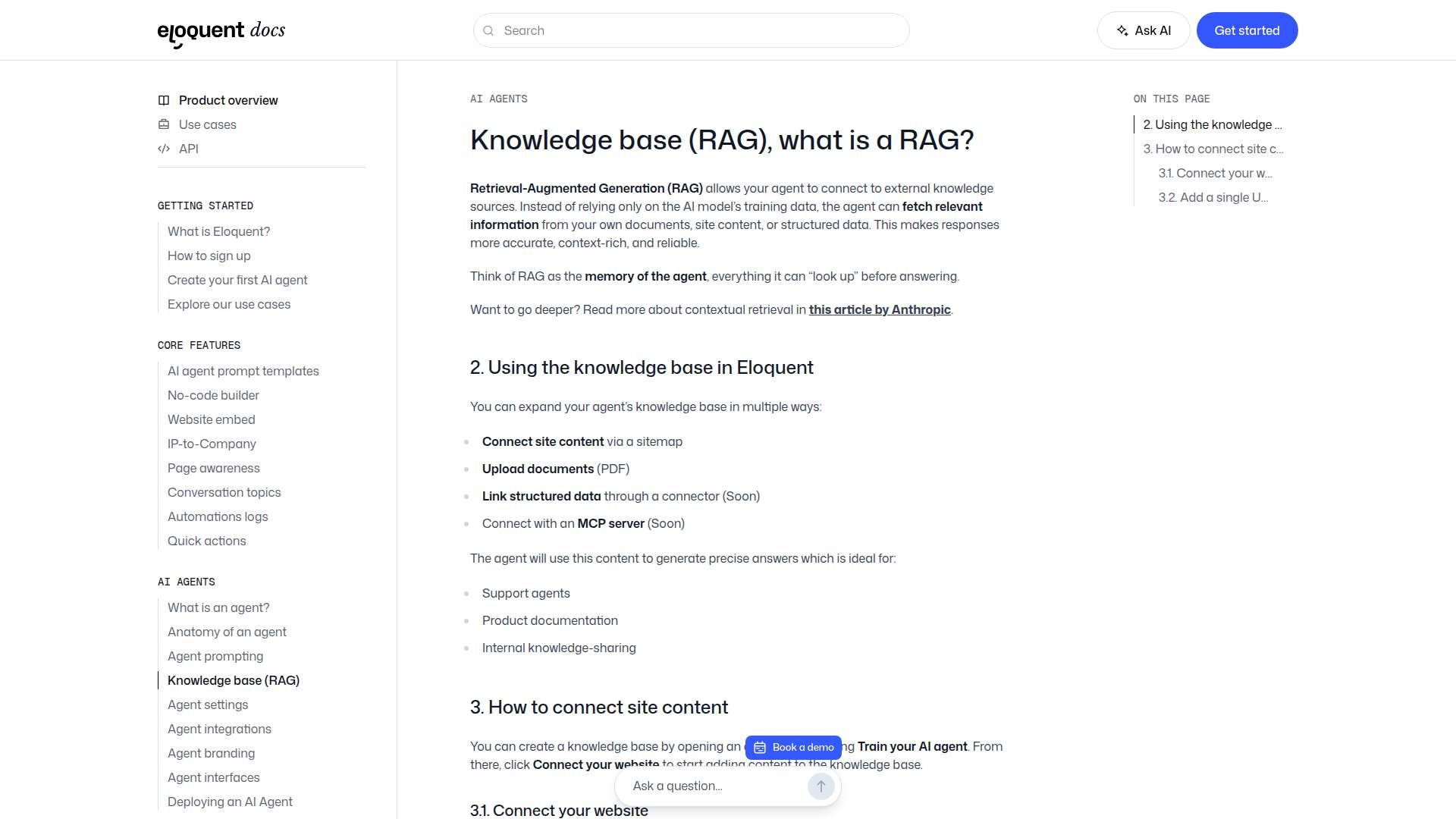This screenshot has width=1456, height=819.
Task: Jump to '2. Using the knowledge...' section
Action: 1213,124
